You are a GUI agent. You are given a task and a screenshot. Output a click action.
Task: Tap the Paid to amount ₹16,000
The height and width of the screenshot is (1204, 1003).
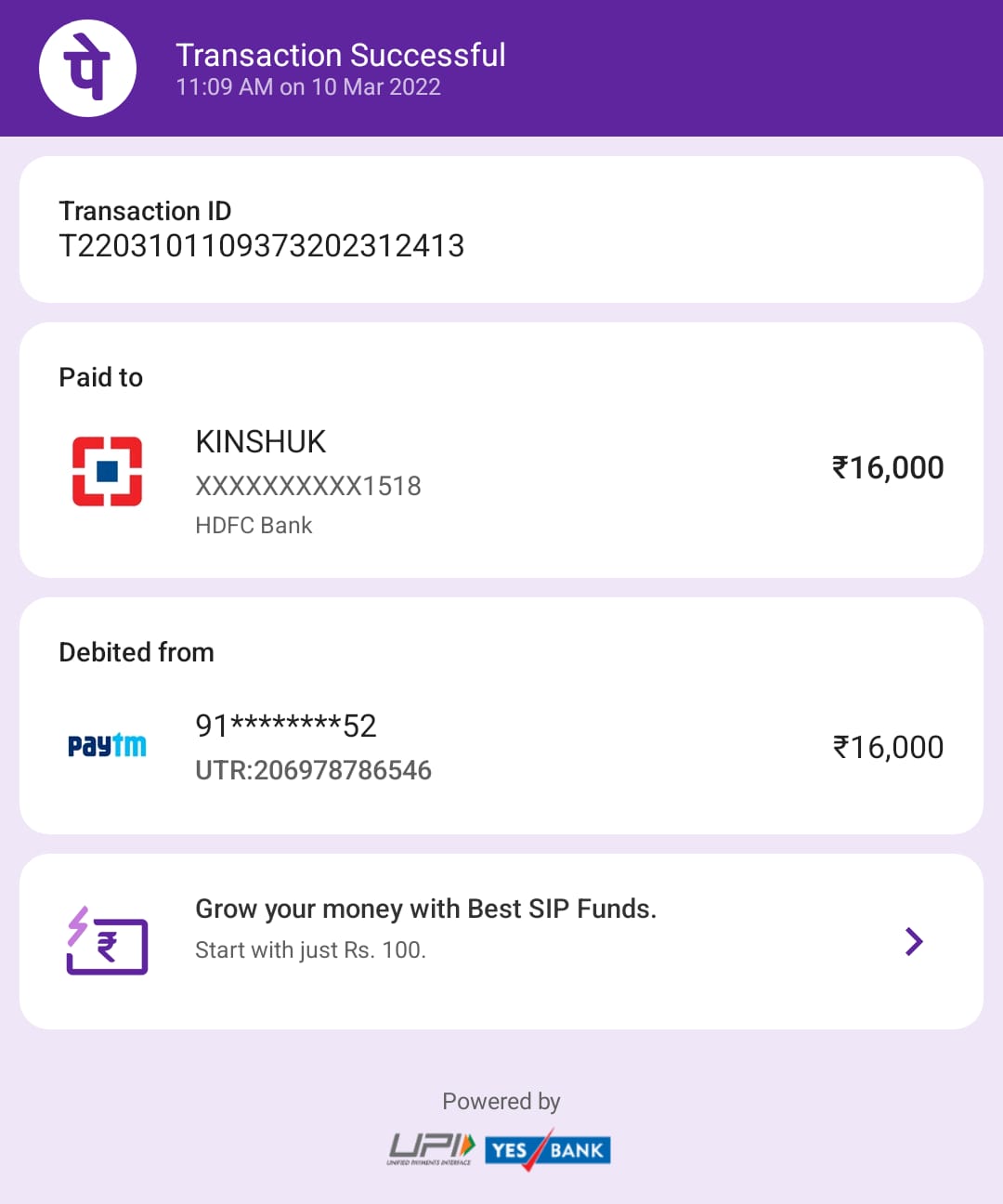(x=888, y=468)
